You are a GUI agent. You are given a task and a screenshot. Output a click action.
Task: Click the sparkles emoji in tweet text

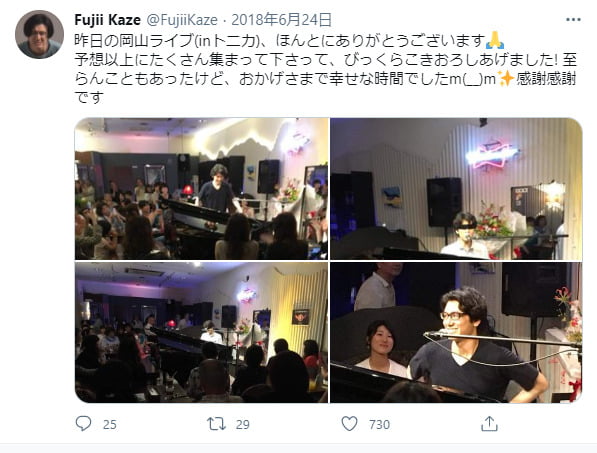click(x=506, y=79)
